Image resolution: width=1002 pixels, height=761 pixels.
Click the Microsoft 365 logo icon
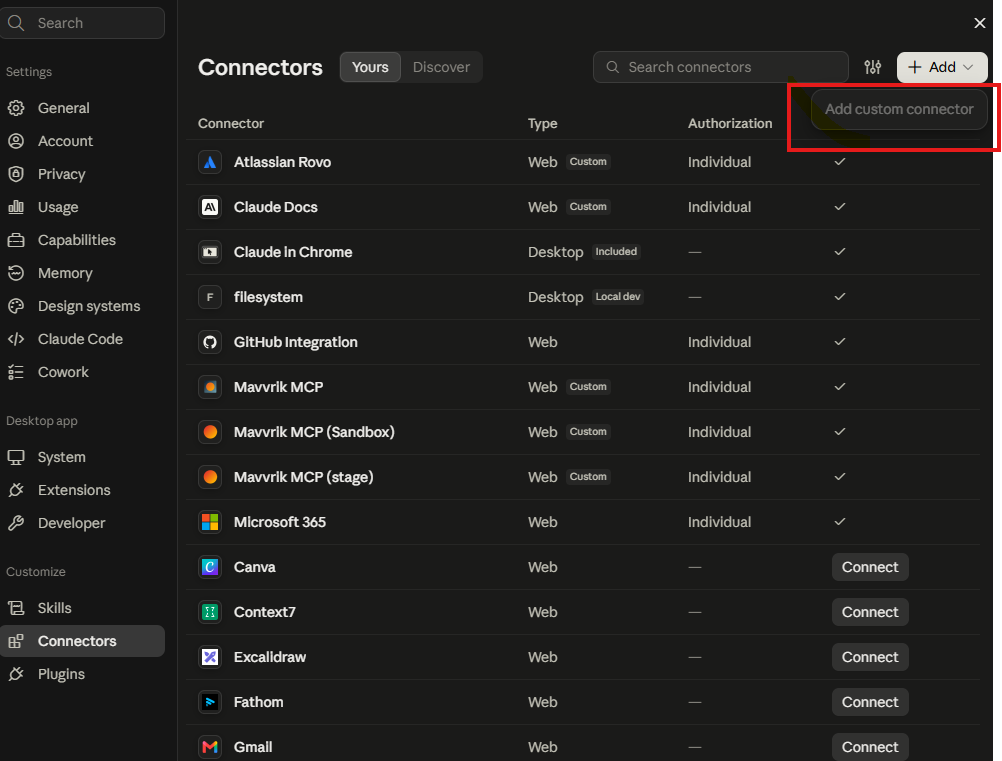click(x=210, y=522)
